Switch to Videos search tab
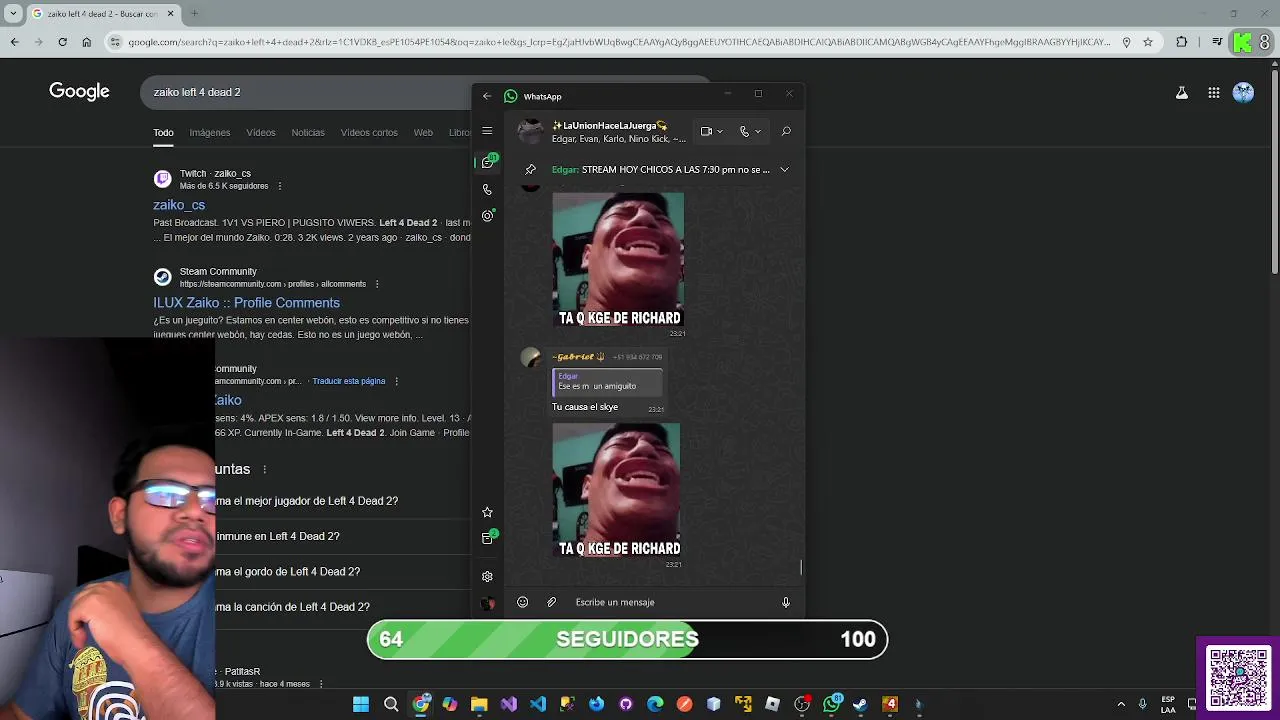The width and height of the screenshot is (1280, 720). pyautogui.click(x=261, y=132)
